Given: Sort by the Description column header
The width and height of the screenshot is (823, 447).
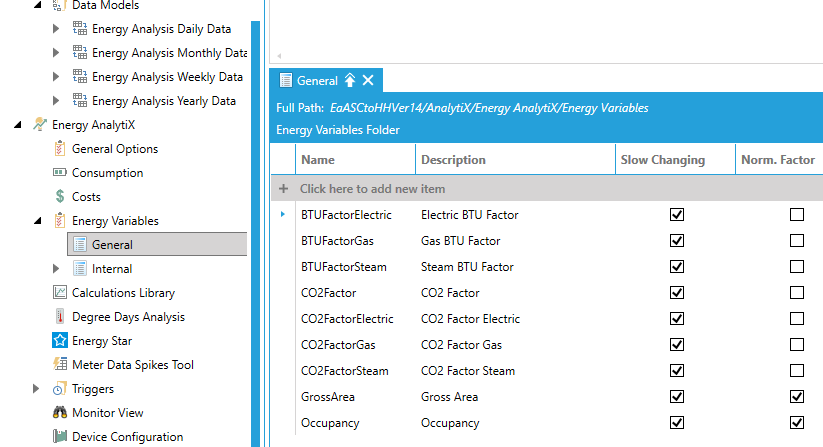Looking at the screenshot, I should [x=453, y=160].
